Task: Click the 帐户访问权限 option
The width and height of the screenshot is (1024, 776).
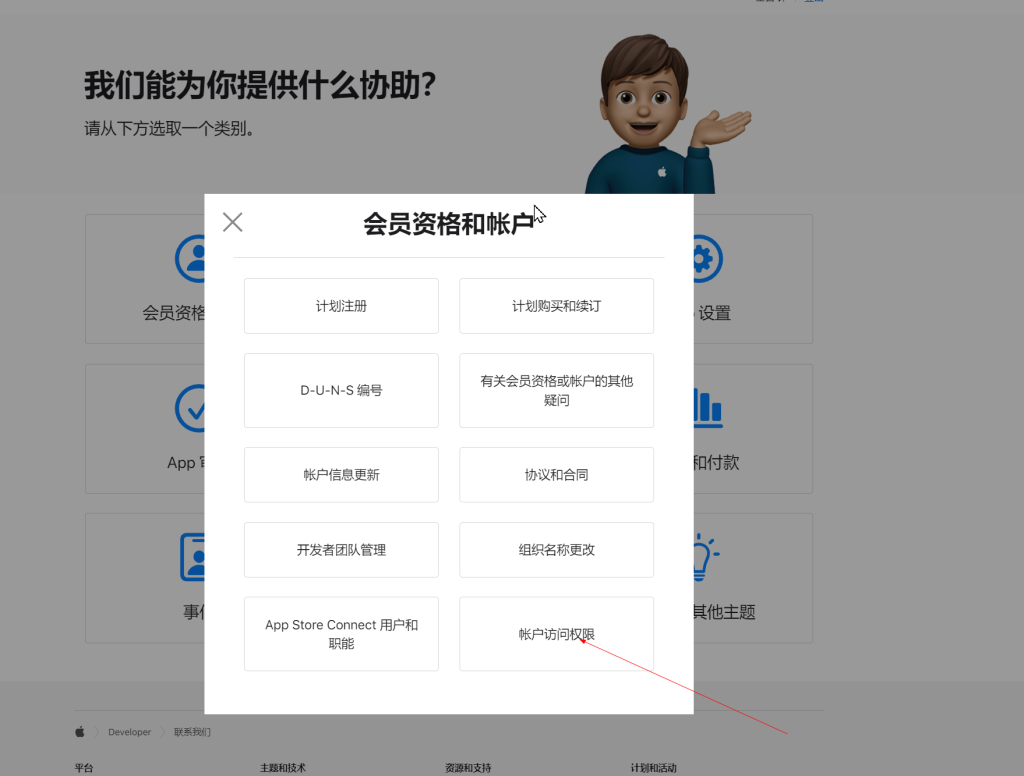Action: pyautogui.click(x=556, y=634)
